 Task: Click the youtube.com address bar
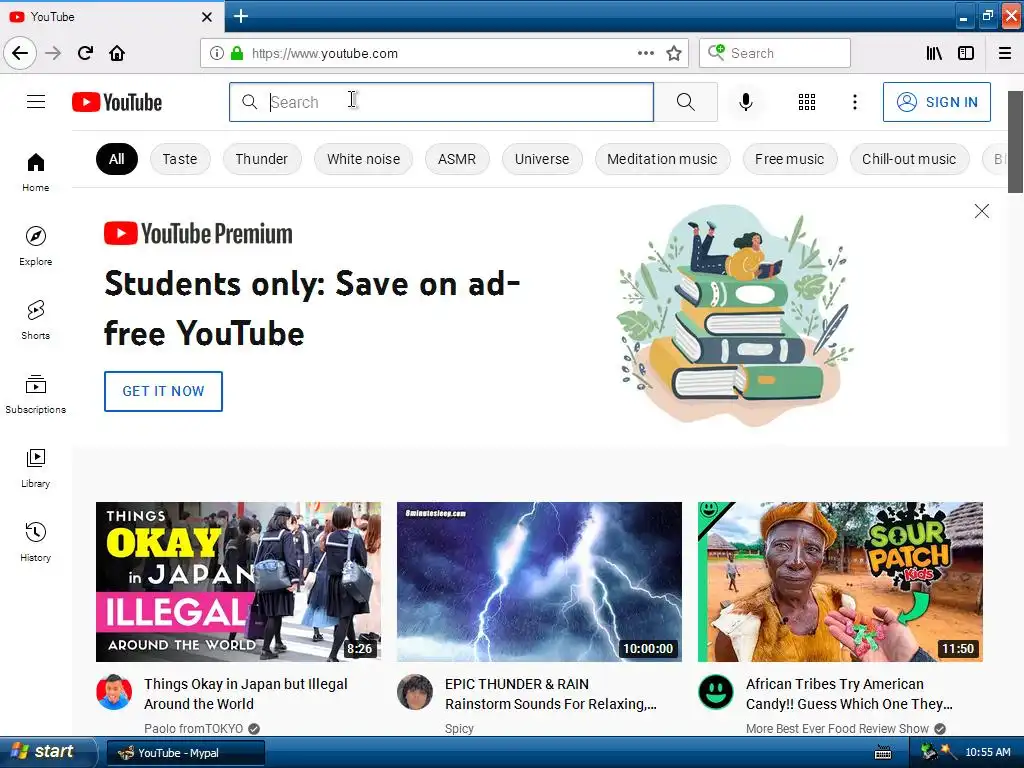pyautogui.click(x=444, y=53)
